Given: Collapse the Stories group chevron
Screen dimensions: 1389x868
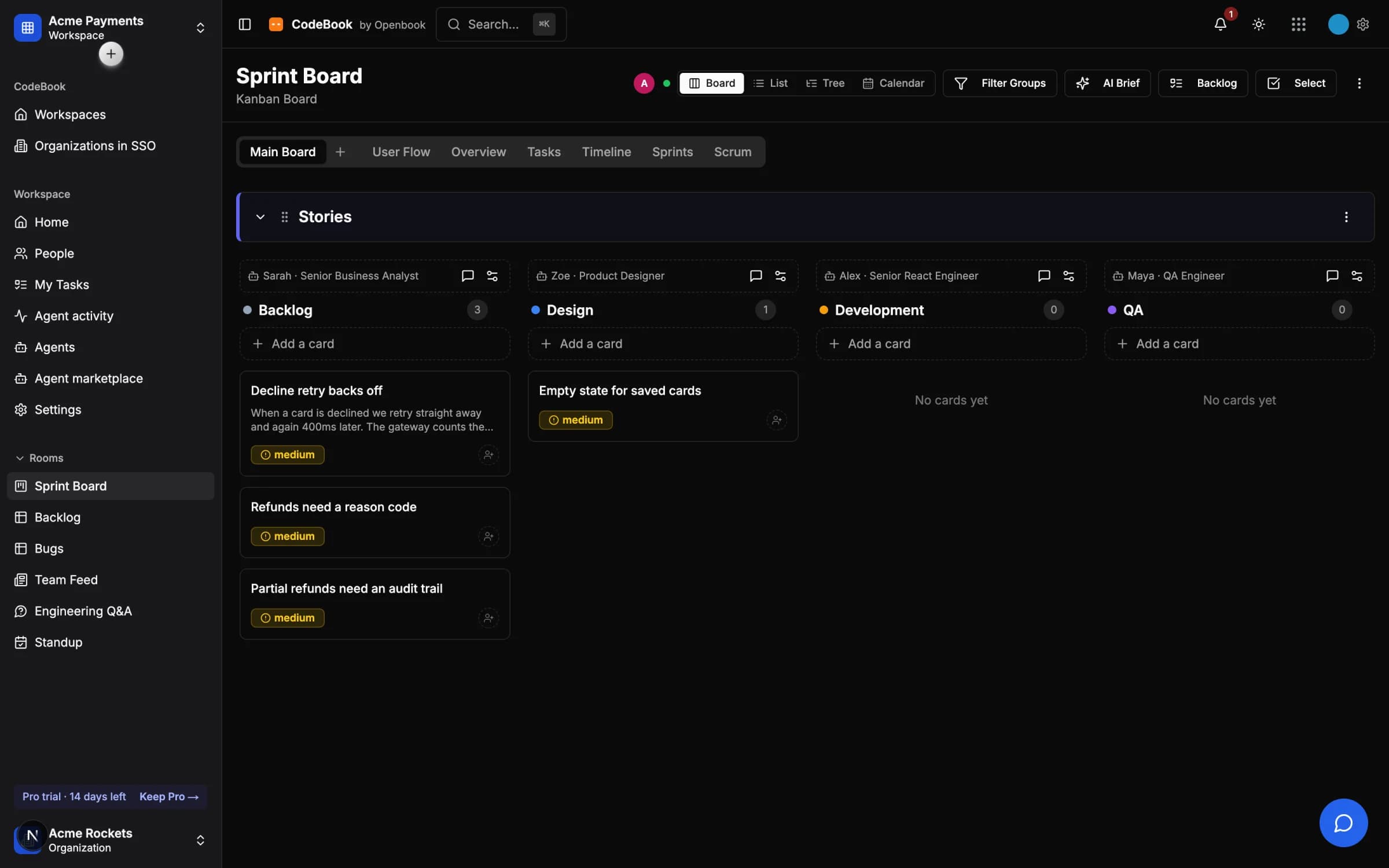Looking at the screenshot, I should (260, 217).
